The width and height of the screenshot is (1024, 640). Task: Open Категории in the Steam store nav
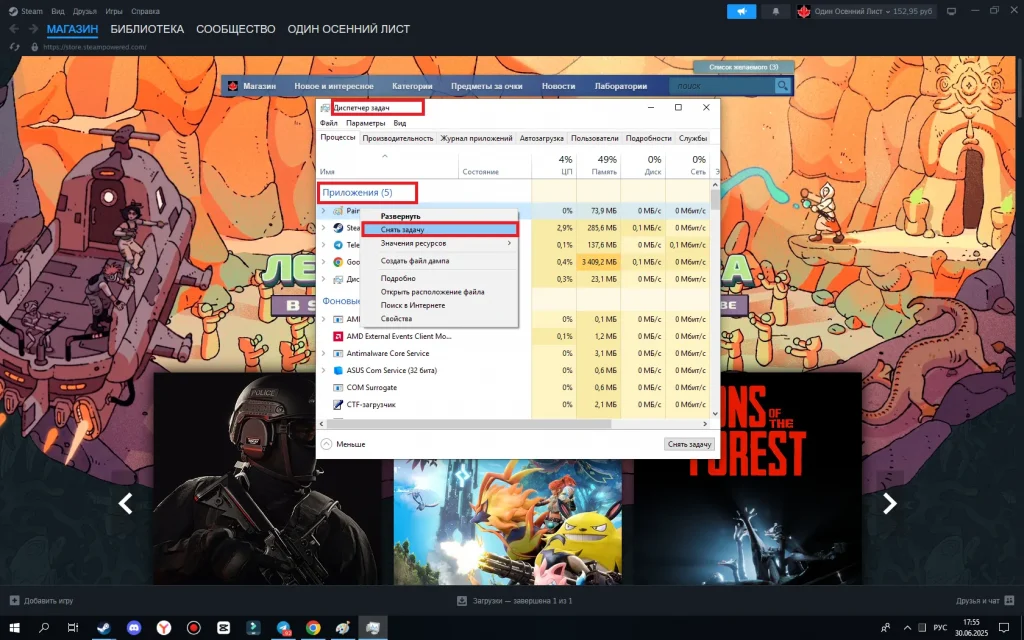[x=412, y=86]
